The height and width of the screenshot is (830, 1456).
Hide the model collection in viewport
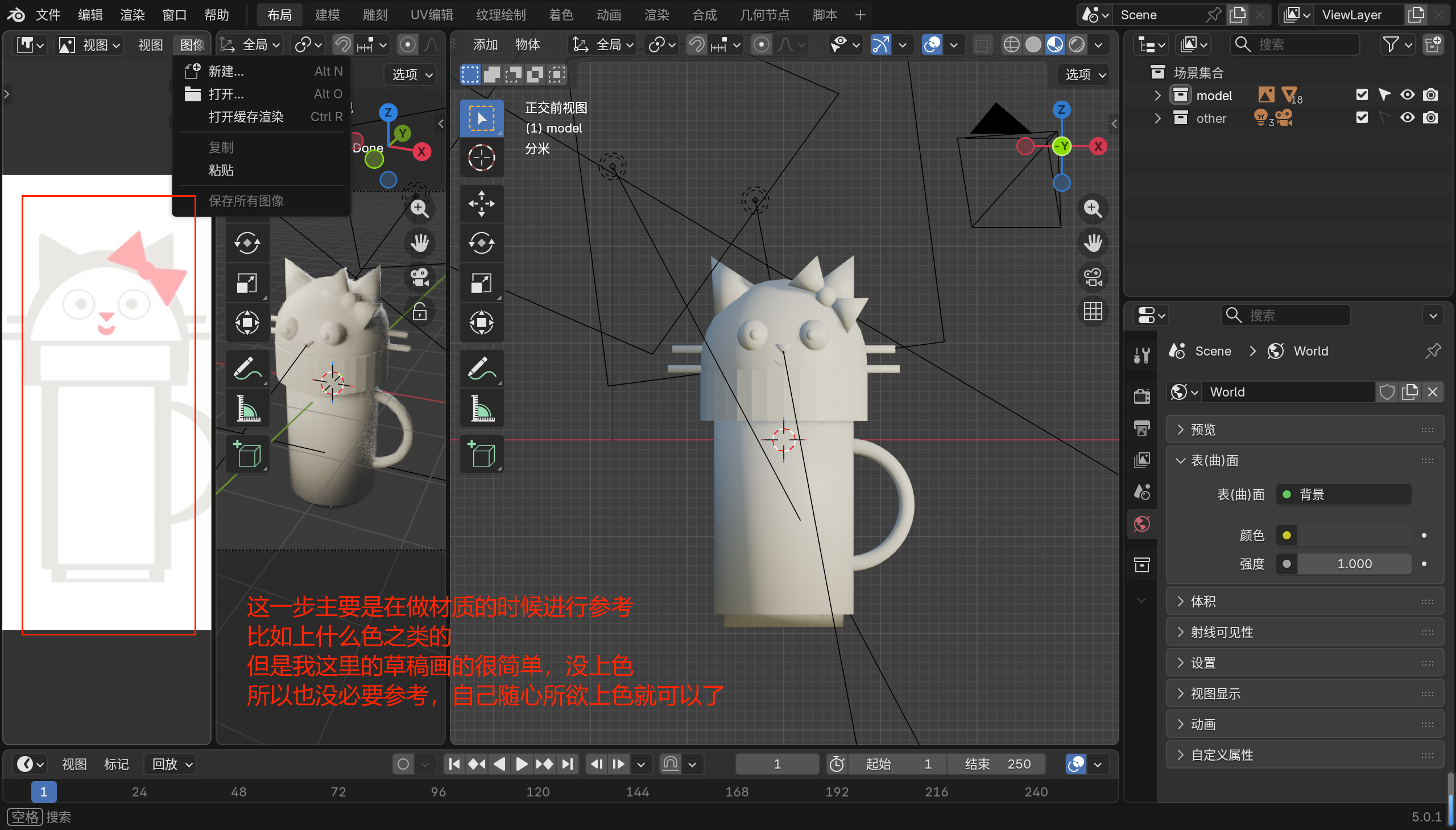point(1407,94)
